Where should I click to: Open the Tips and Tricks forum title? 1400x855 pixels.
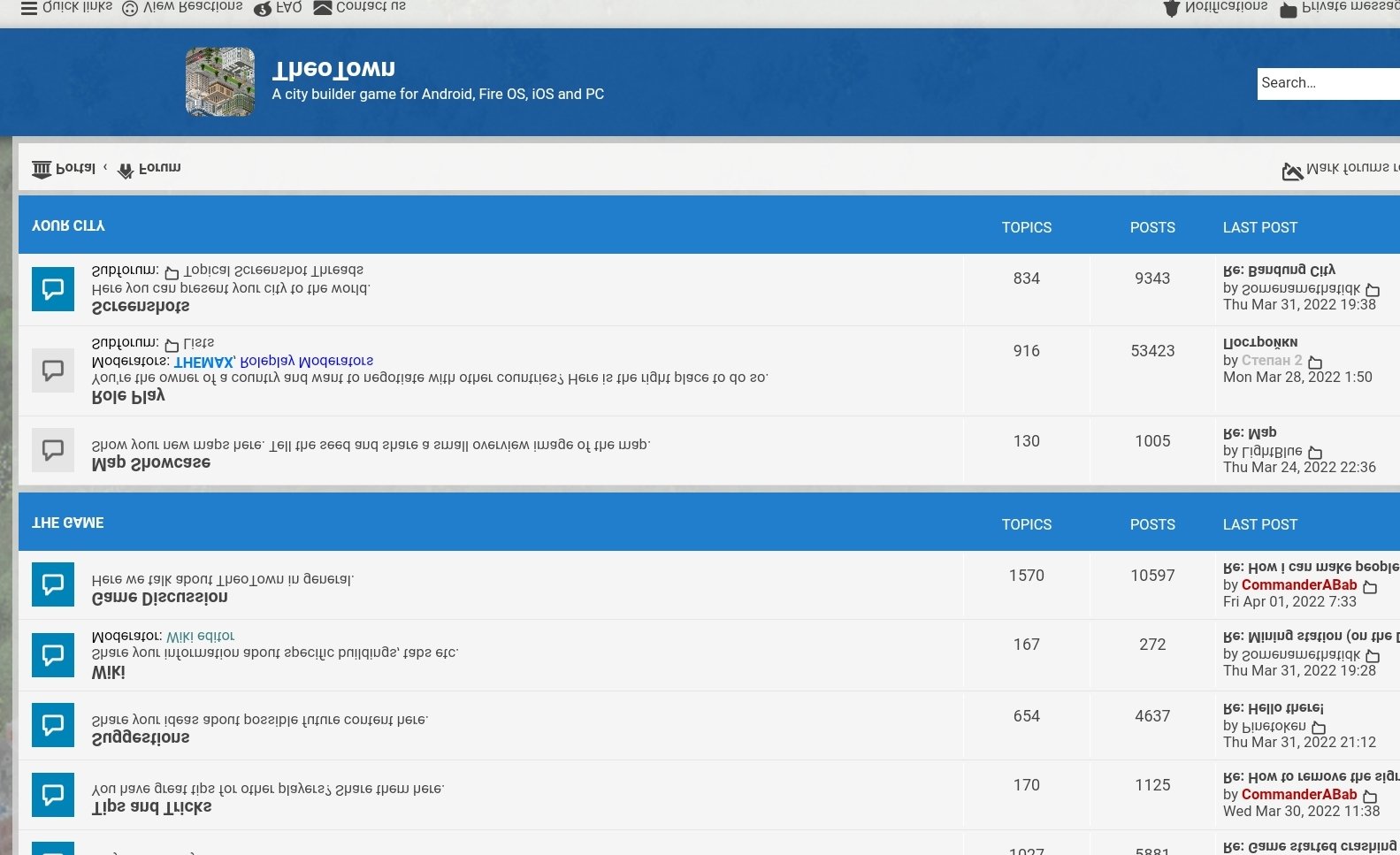pyautogui.click(x=152, y=806)
